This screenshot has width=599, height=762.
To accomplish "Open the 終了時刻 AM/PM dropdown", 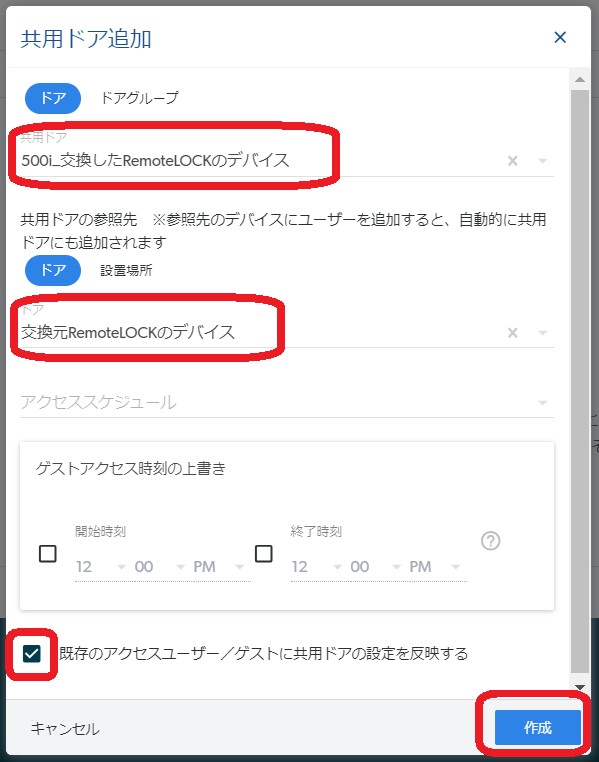I will pos(435,567).
